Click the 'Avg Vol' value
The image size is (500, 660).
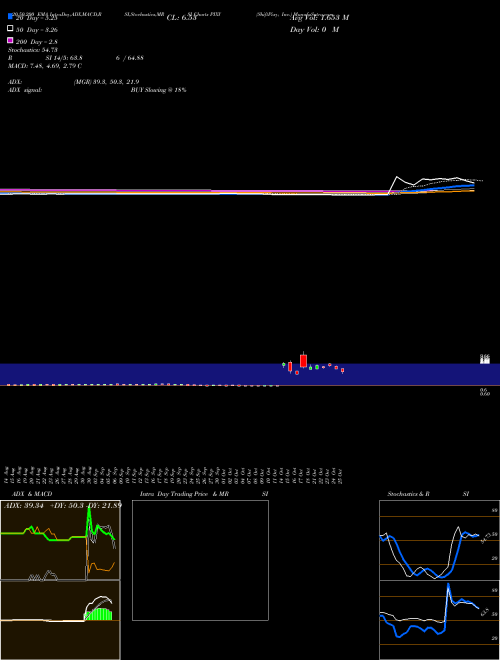click(319, 18)
